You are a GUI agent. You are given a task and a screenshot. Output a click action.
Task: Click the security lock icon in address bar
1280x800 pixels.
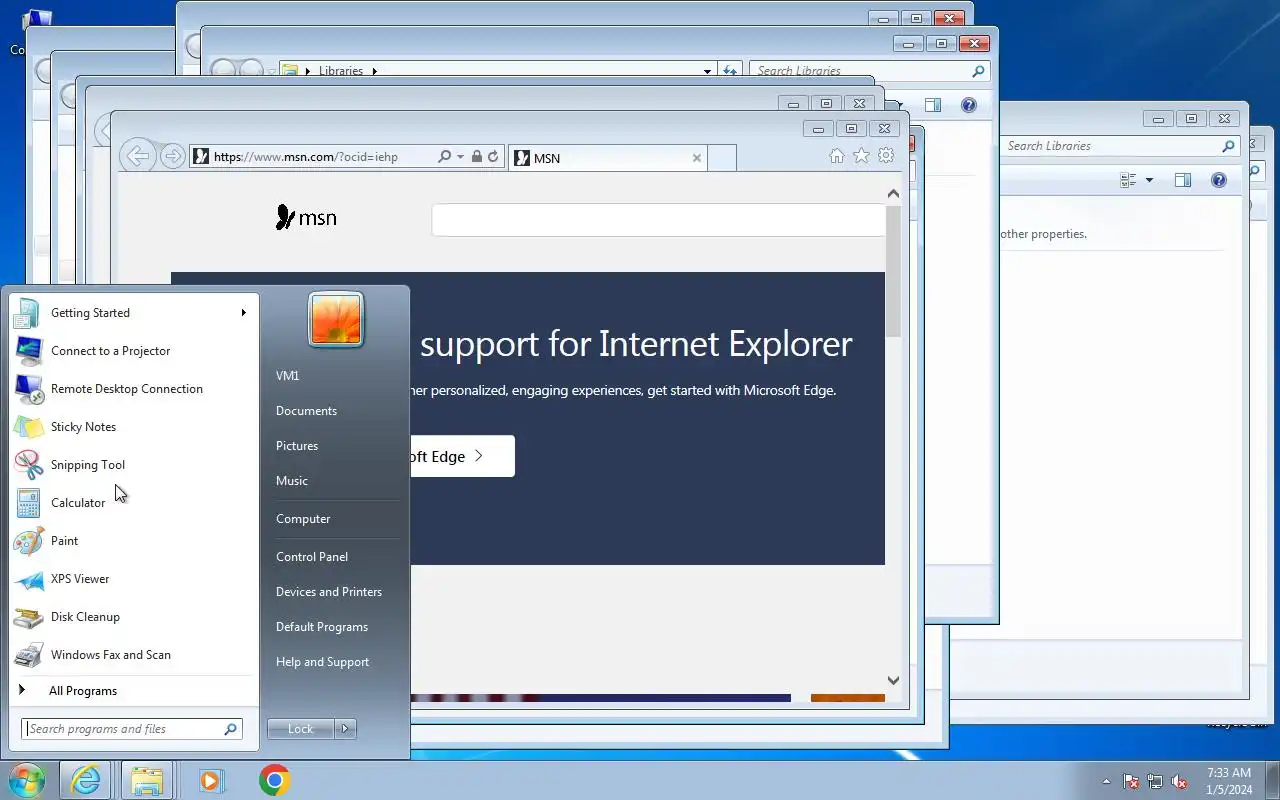coord(477,157)
